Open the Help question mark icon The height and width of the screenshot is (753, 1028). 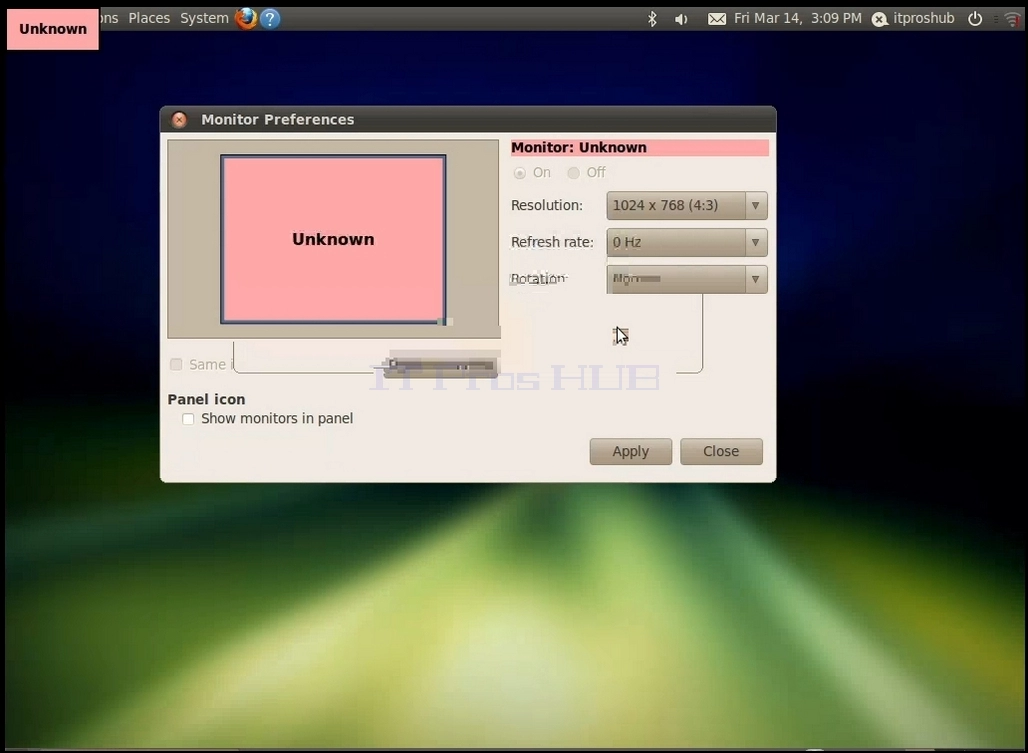(x=270, y=18)
